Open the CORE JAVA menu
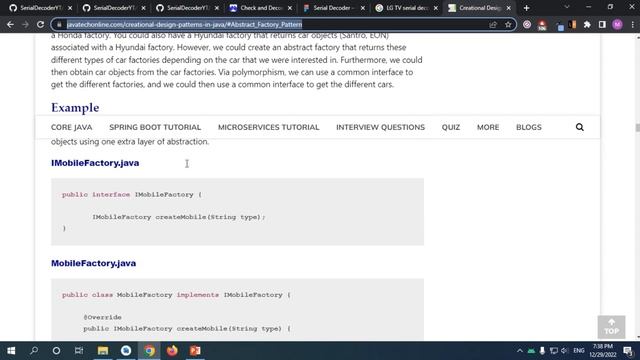The height and width of the screenshot is (360, 640). pyautogui.click(x=71, y=127)
